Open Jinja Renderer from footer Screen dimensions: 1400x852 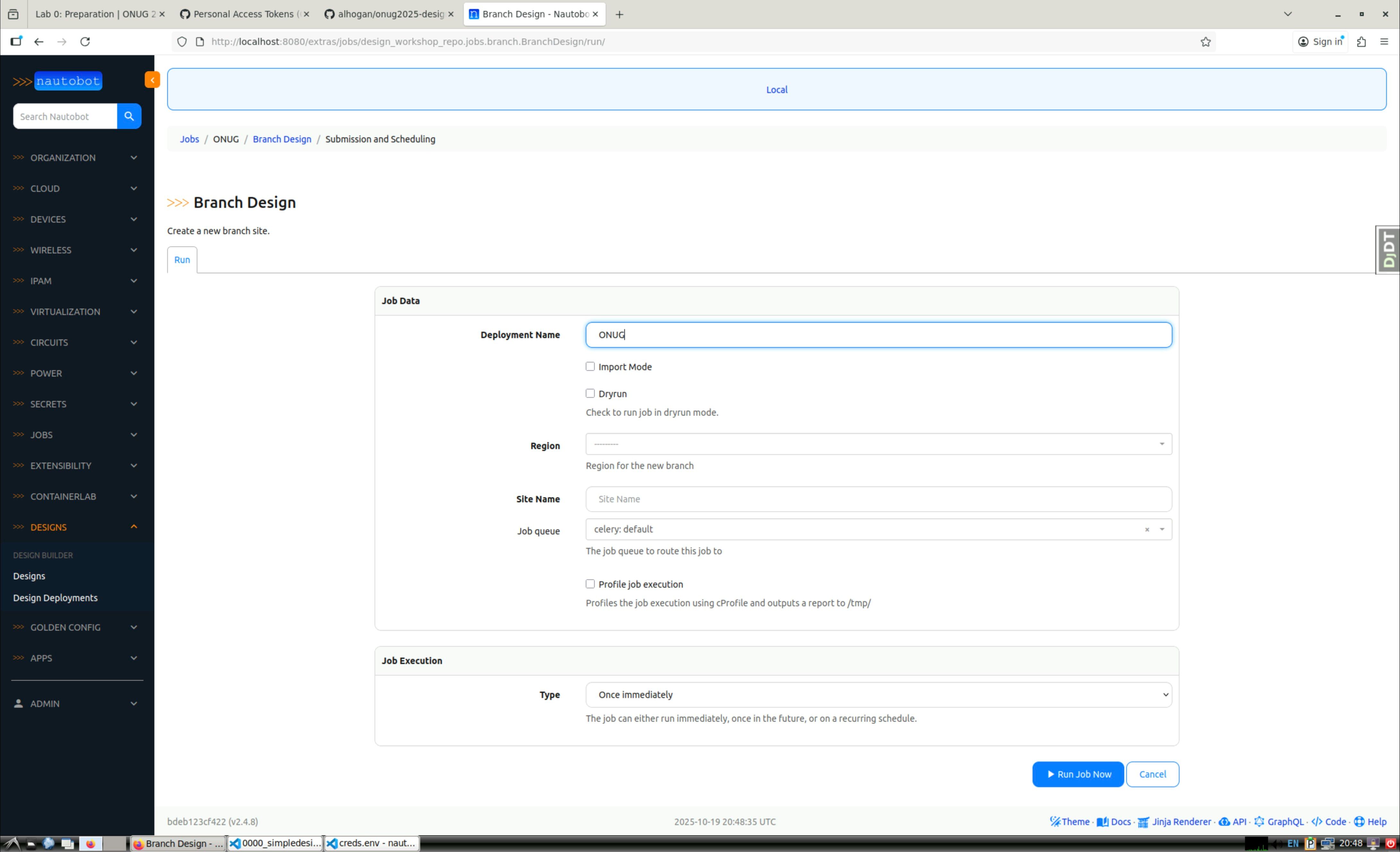(1181, 821)
